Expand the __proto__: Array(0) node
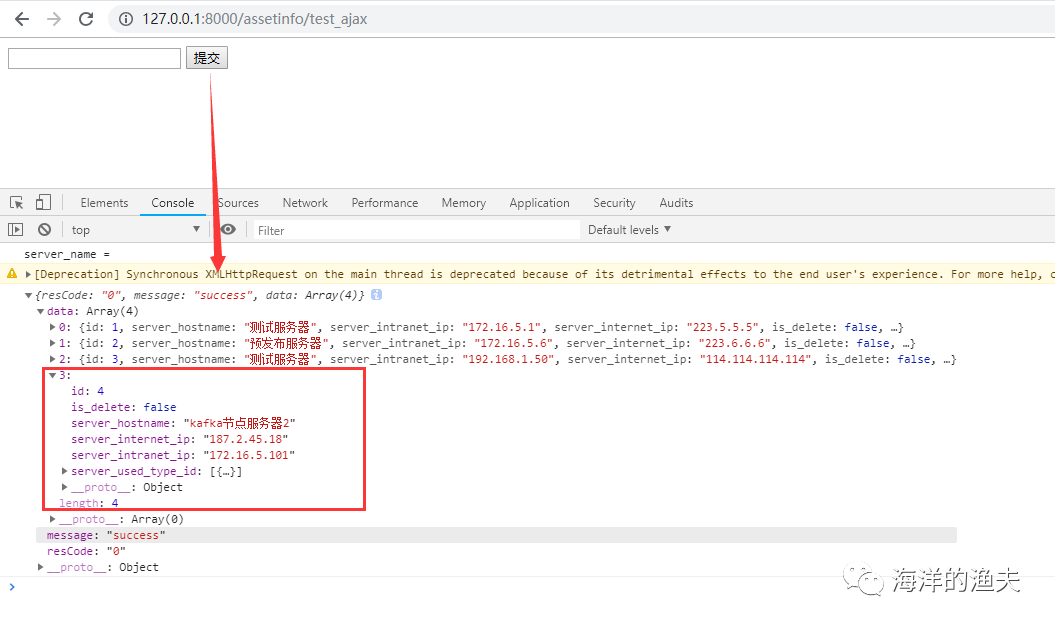1055x627 pixels. click(x=52, y=519)
